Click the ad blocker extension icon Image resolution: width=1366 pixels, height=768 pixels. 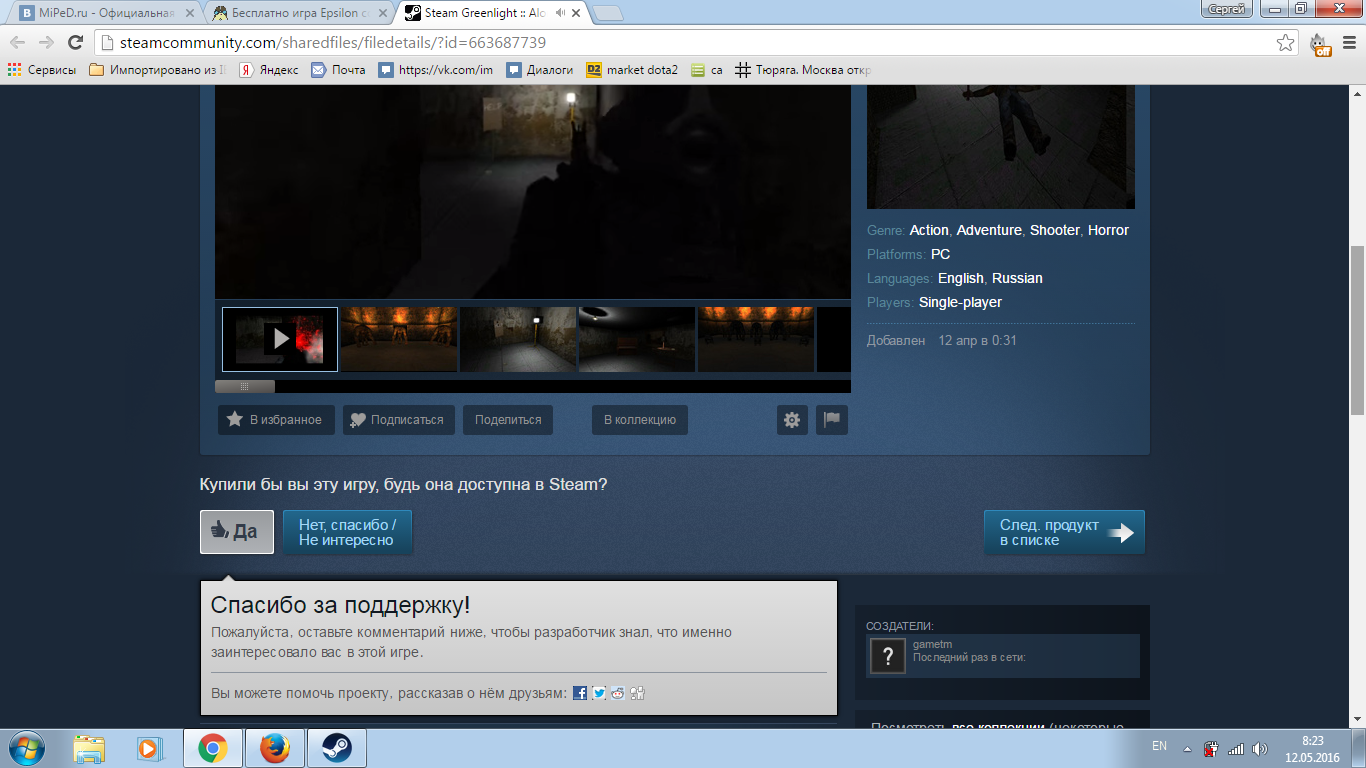pos(1321,44)
